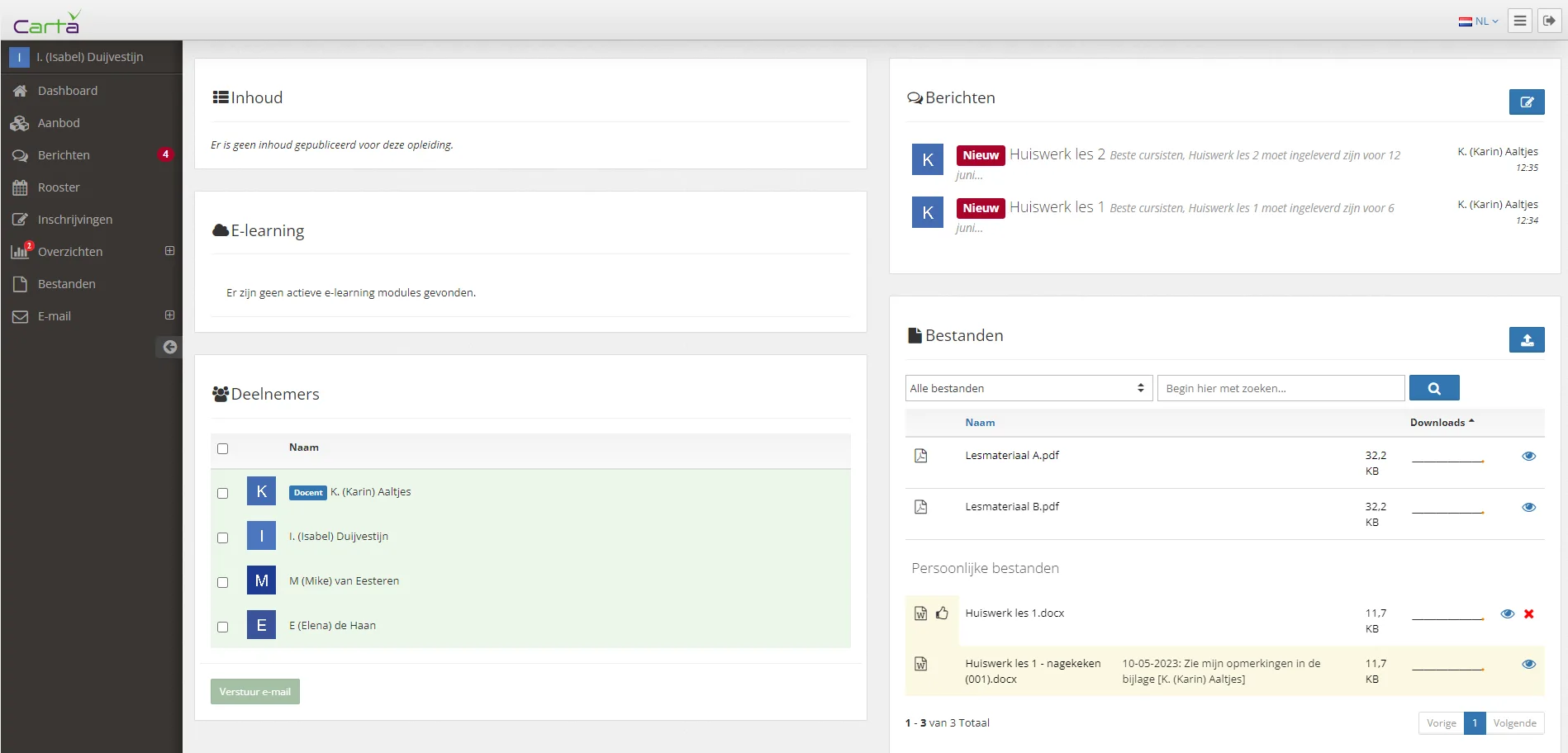Click thumbs-up icon on Huiswerk les 1.docx
The width and height of the screenshot is (1568, 753).
(942, 613)
